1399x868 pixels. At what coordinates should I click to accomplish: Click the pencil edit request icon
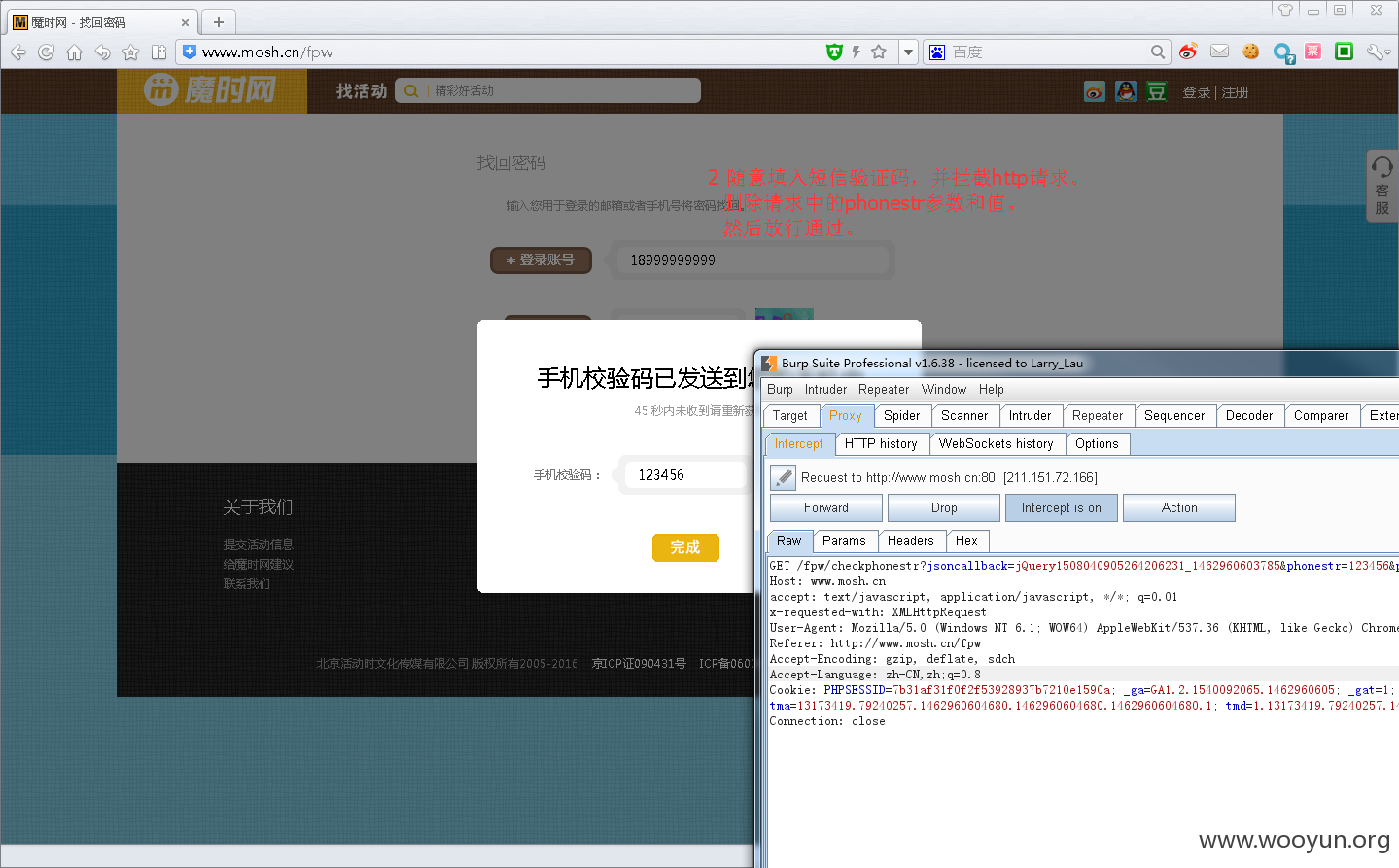tap(783, 477)
